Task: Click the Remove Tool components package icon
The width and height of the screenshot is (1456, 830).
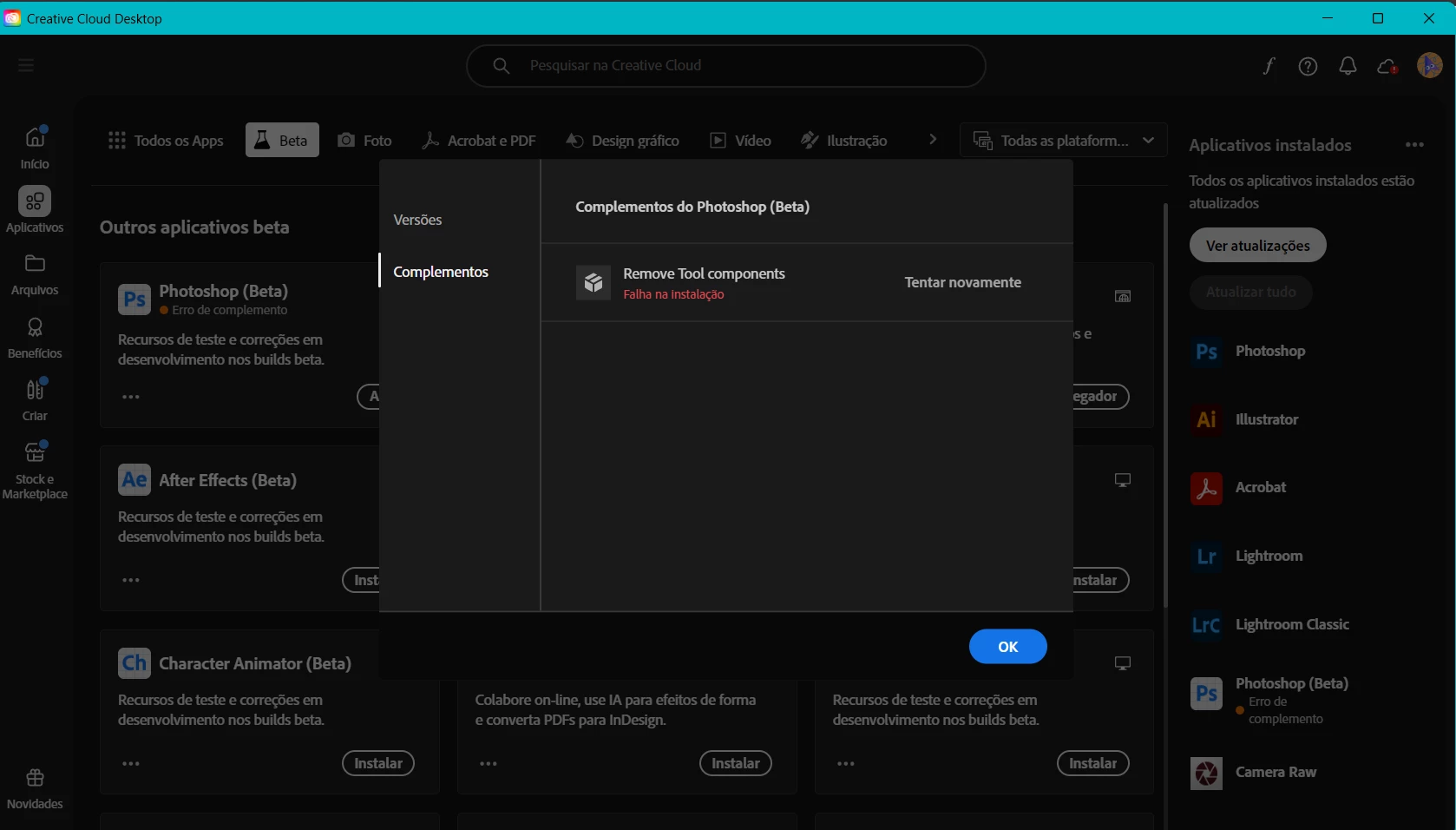Action: click(x=594, y=283)
